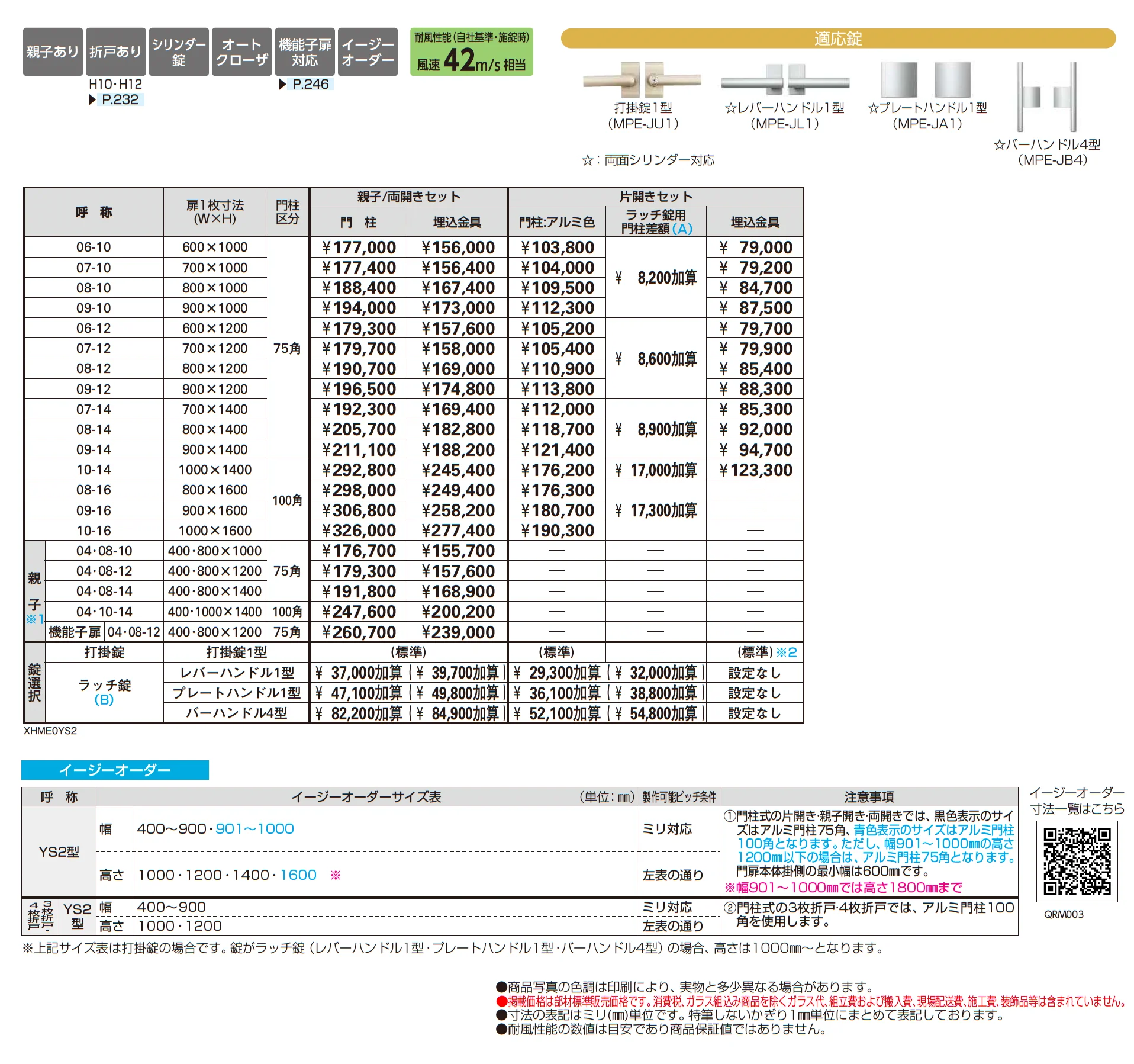Click the バーハンドル4型 handle image

(x=1046, y=97)
